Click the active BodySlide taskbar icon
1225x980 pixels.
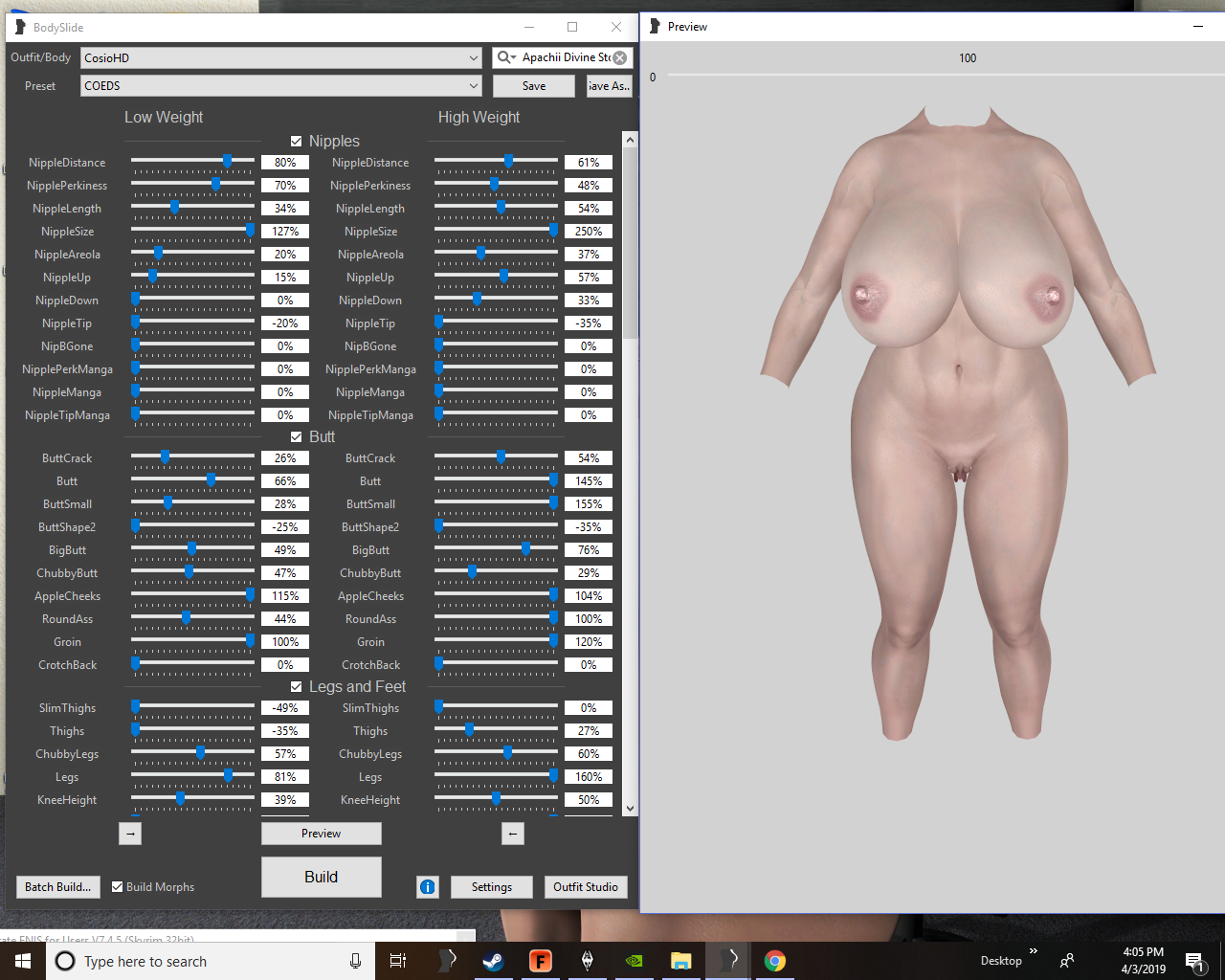click(728, 961)
